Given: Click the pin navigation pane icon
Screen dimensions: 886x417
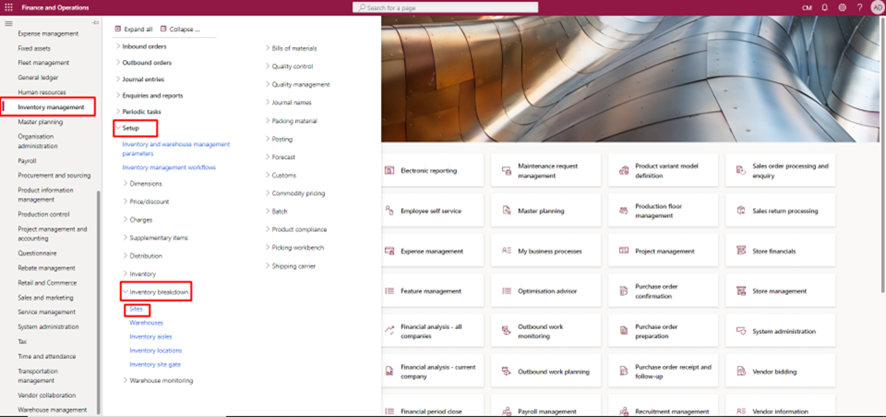Looking at the screenshot, I should [x=95, y=23].
